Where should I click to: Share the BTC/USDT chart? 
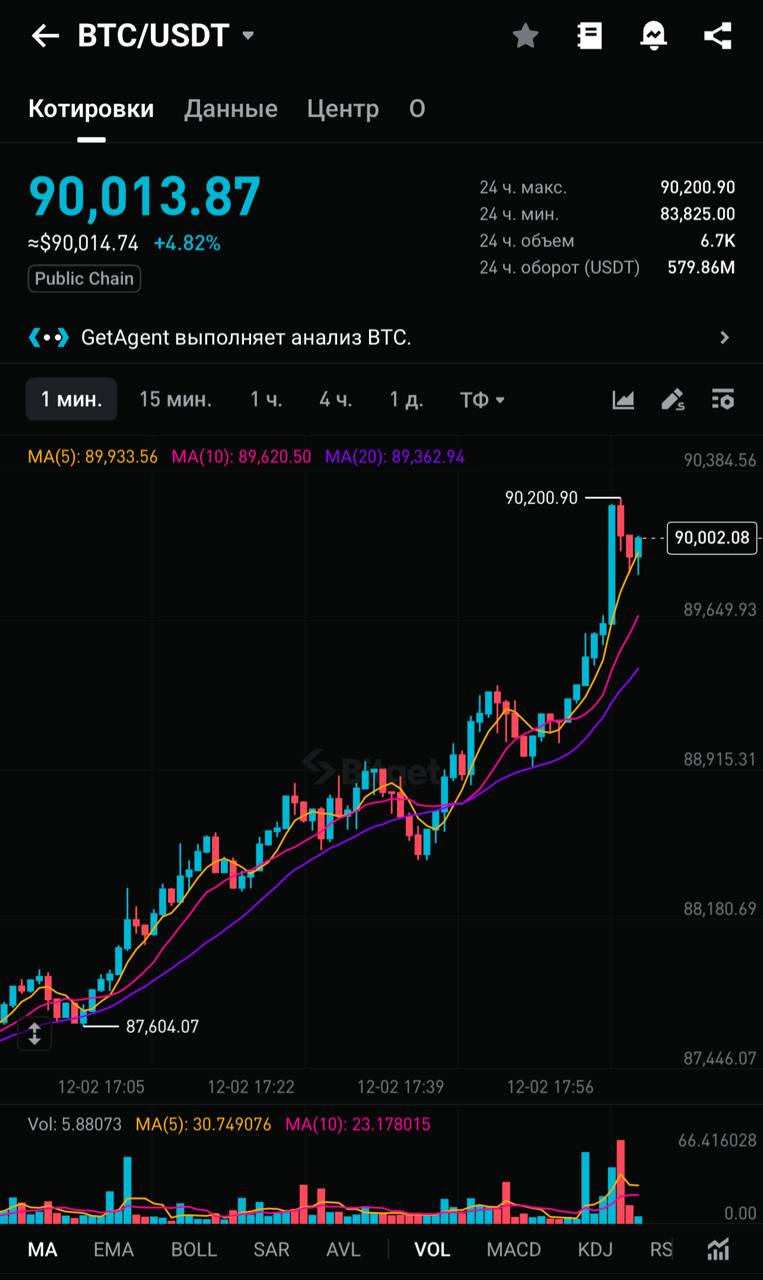pyautogui.click(x=717, y=37)
